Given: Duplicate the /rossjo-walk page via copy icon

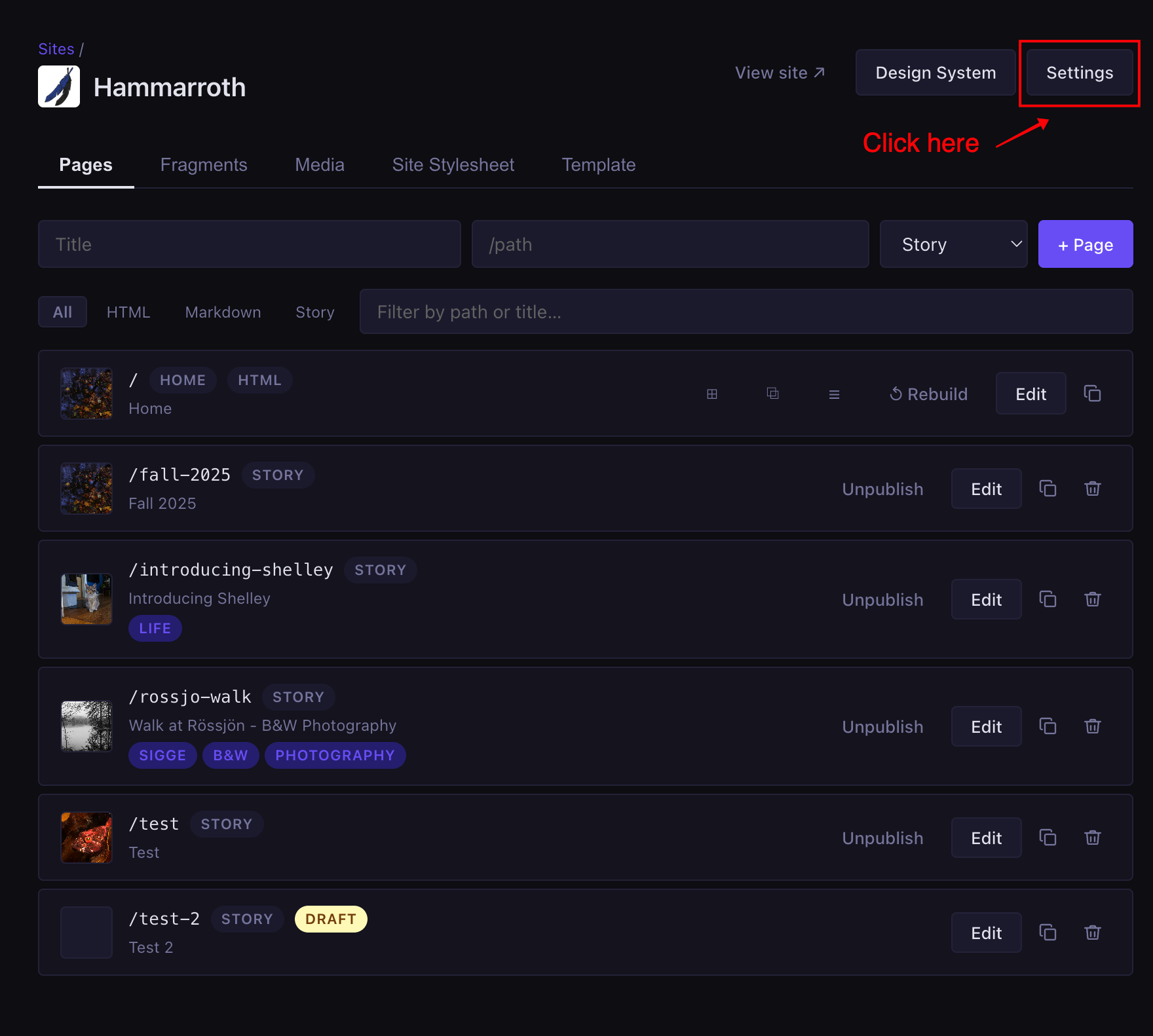Looking at the screenshot, I should tap(1048, 726).
